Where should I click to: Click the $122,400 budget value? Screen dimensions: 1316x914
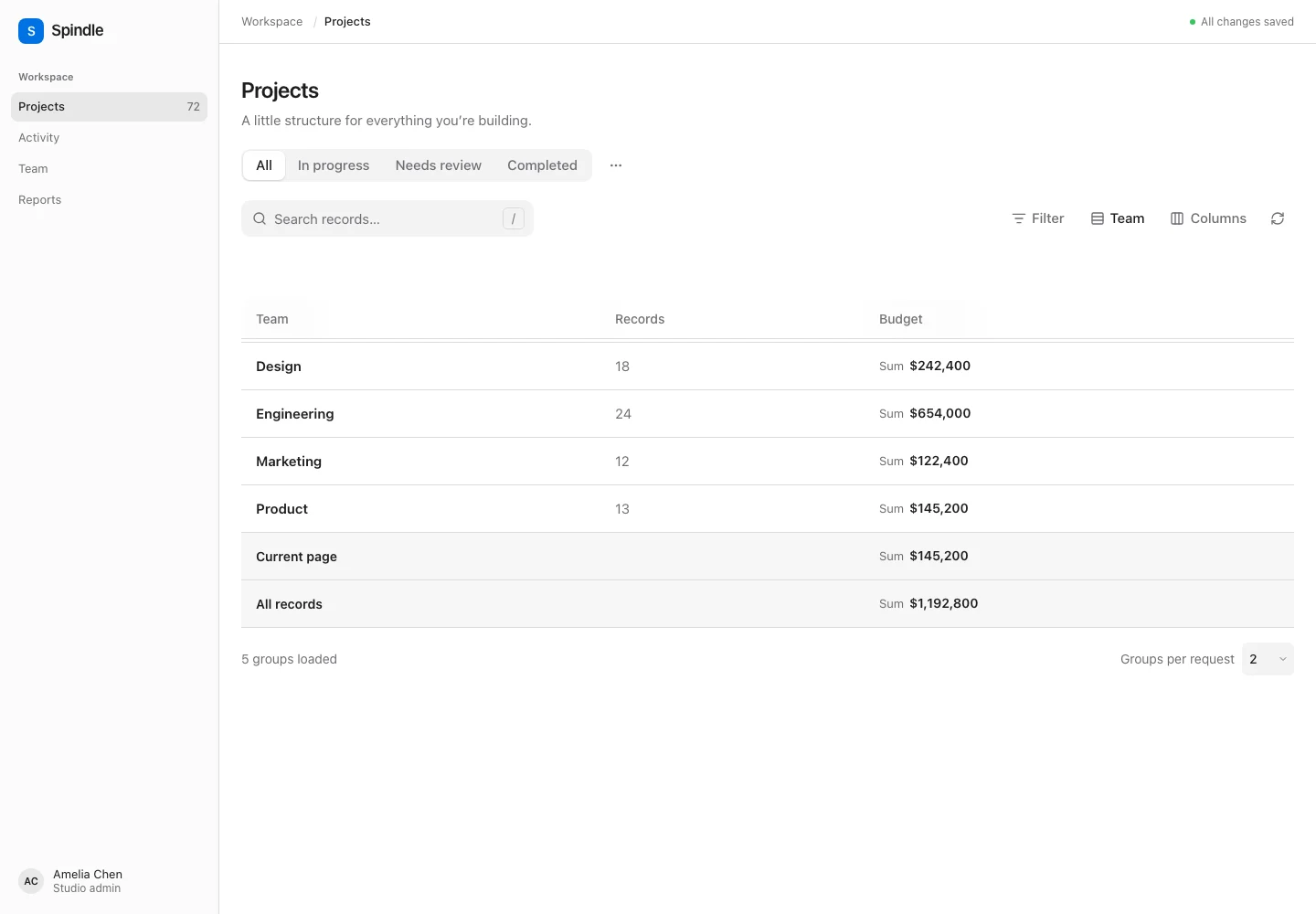point(939,461)
